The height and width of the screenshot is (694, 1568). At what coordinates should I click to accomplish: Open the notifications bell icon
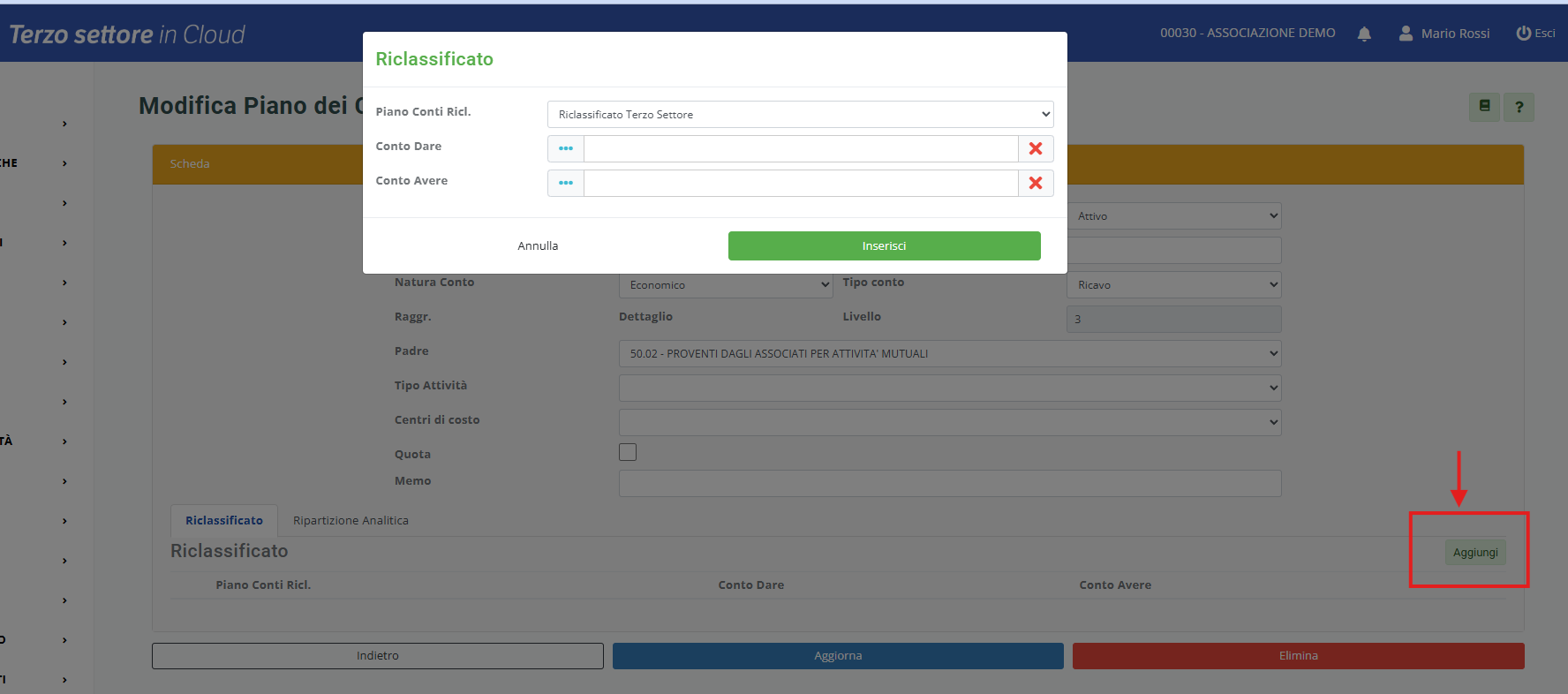tap(1364, 34)
